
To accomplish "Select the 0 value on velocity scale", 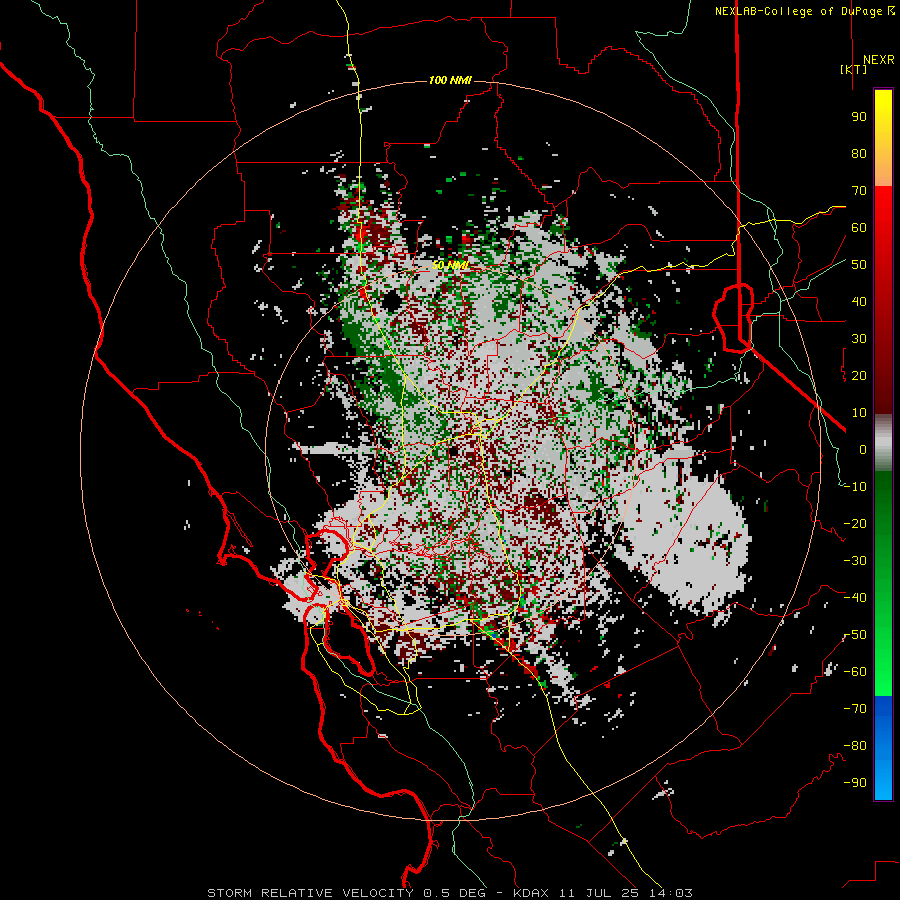I will [863, 449].
